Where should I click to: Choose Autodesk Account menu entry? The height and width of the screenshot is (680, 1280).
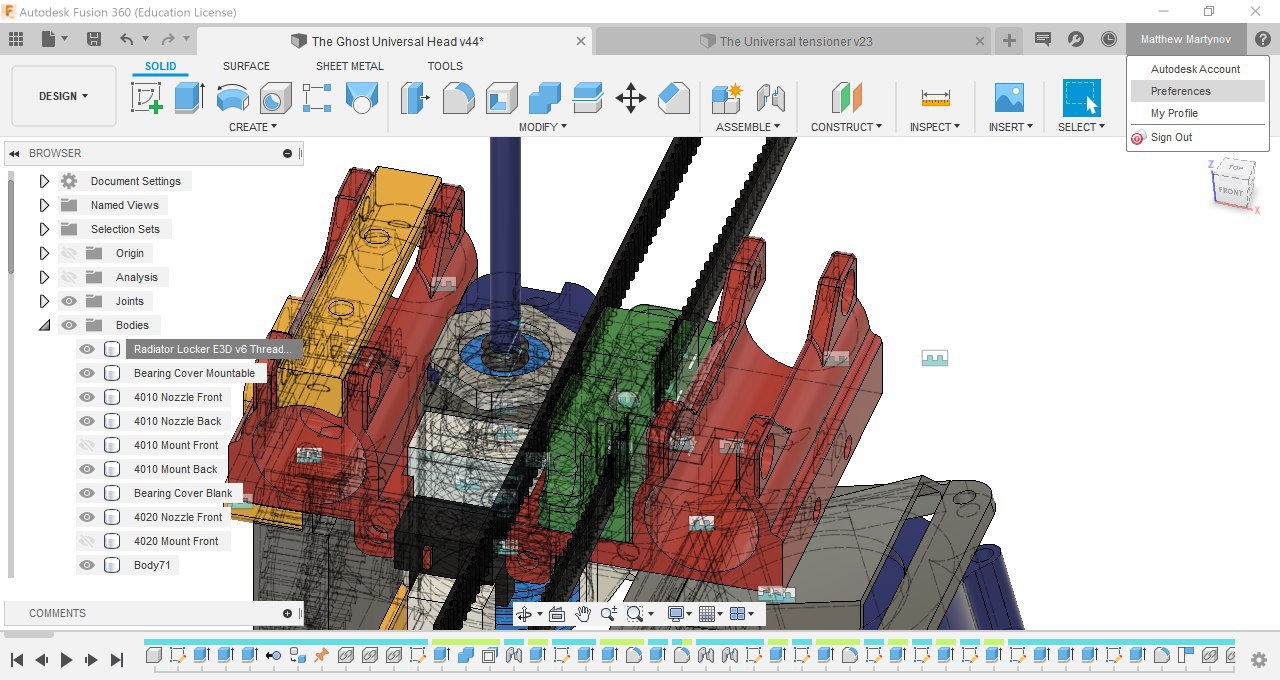click(1197, 69)
